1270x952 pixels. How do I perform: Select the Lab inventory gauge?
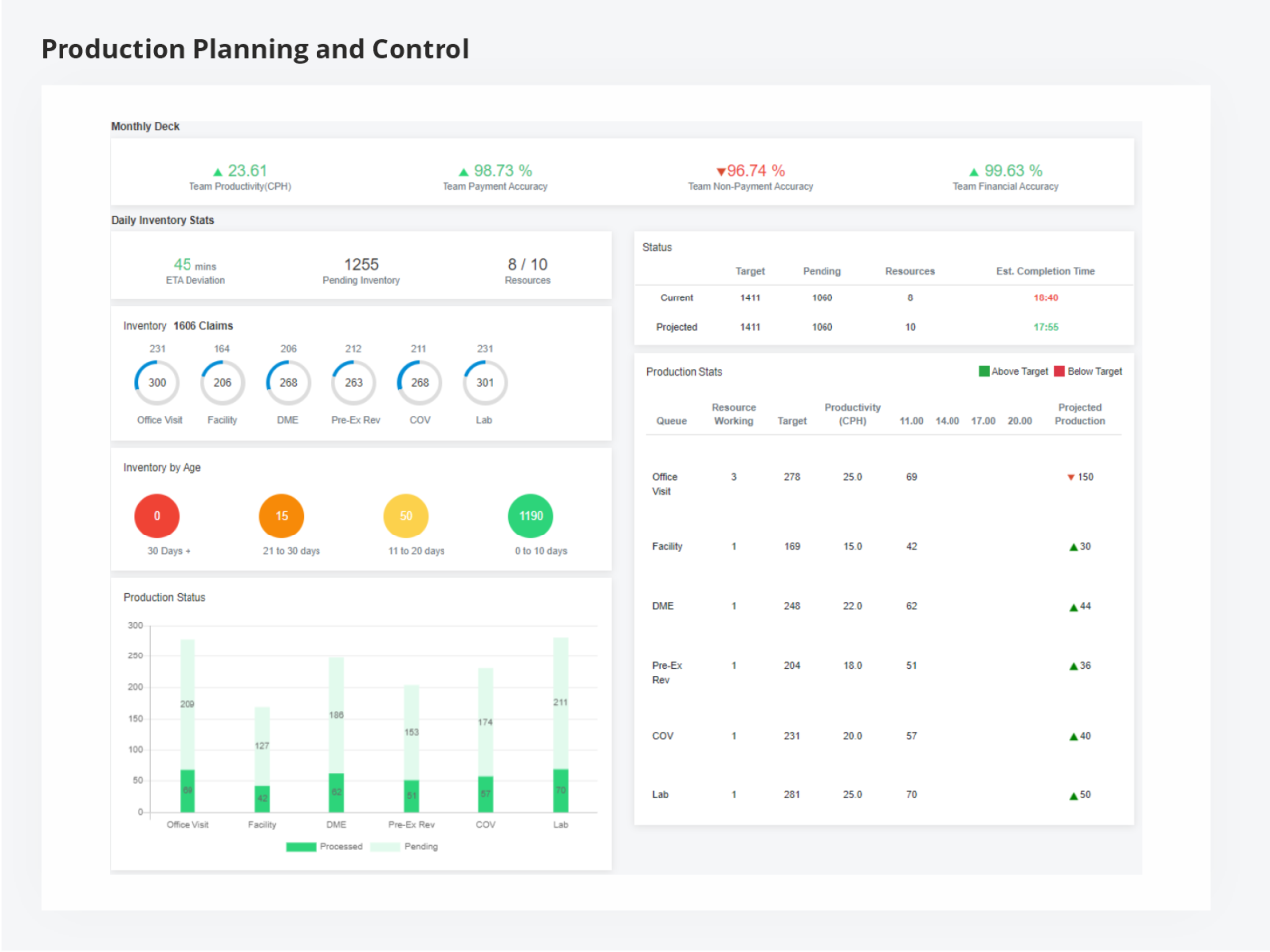point(484,382)
